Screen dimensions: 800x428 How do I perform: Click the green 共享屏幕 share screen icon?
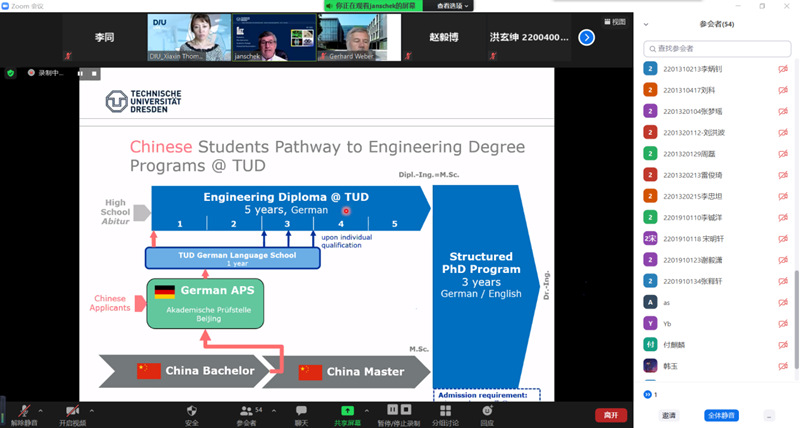click(347, 411)
